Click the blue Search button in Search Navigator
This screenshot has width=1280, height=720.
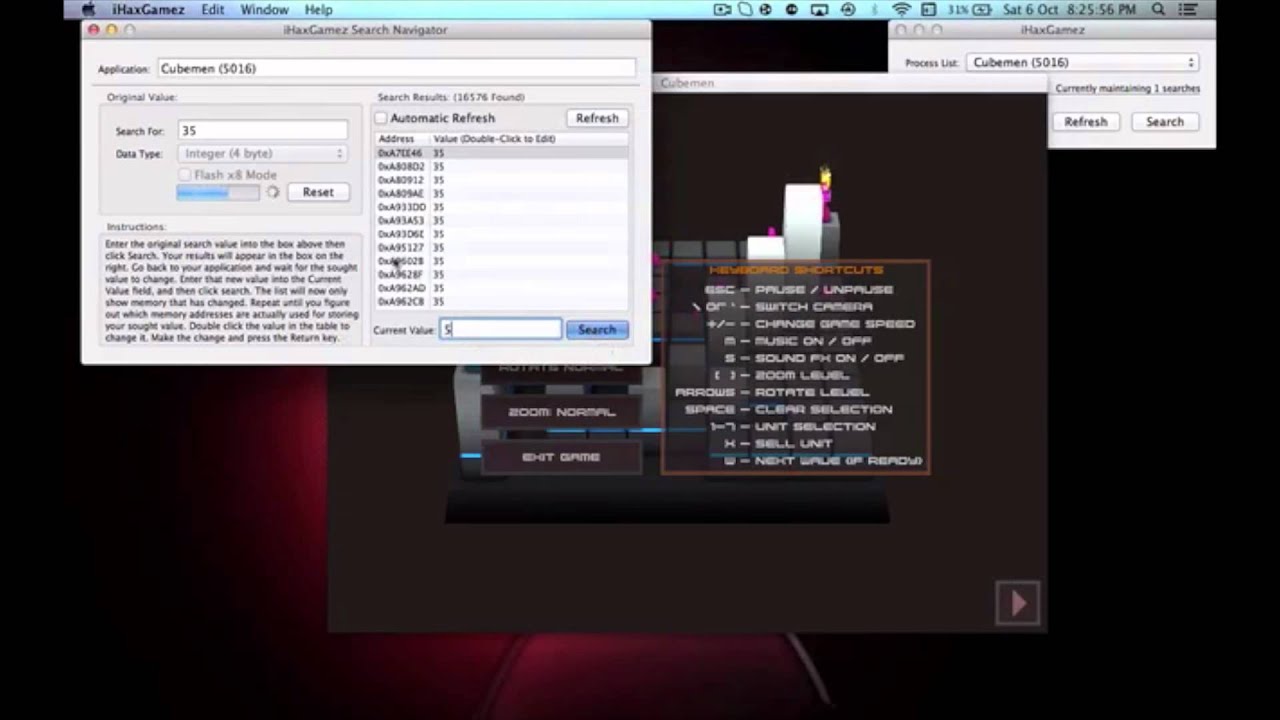[x=597, y=329]
